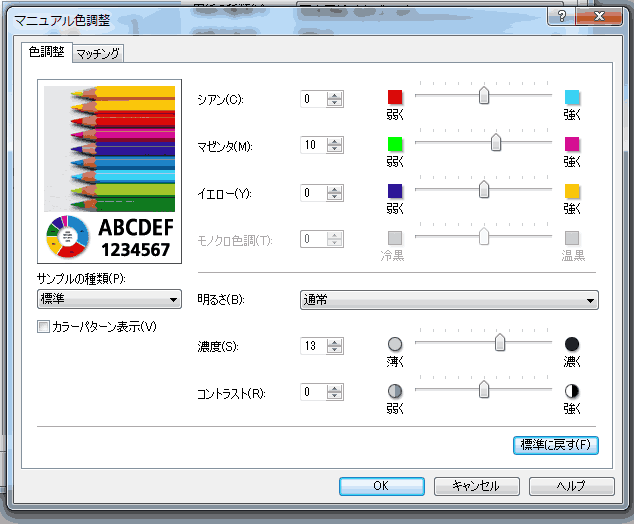Enable the カラーパターン表示 checkbox
Image resolution: width=634 pixels, height=524 pixels.
click(43, 326)
